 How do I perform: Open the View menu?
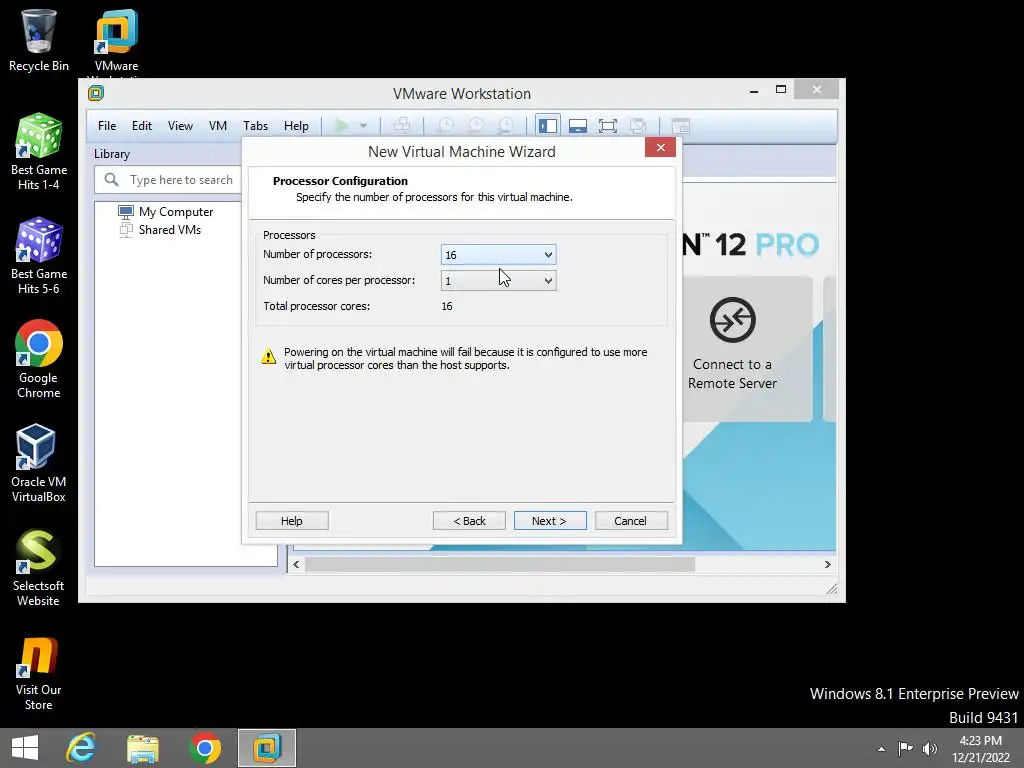tap(180, 125)
